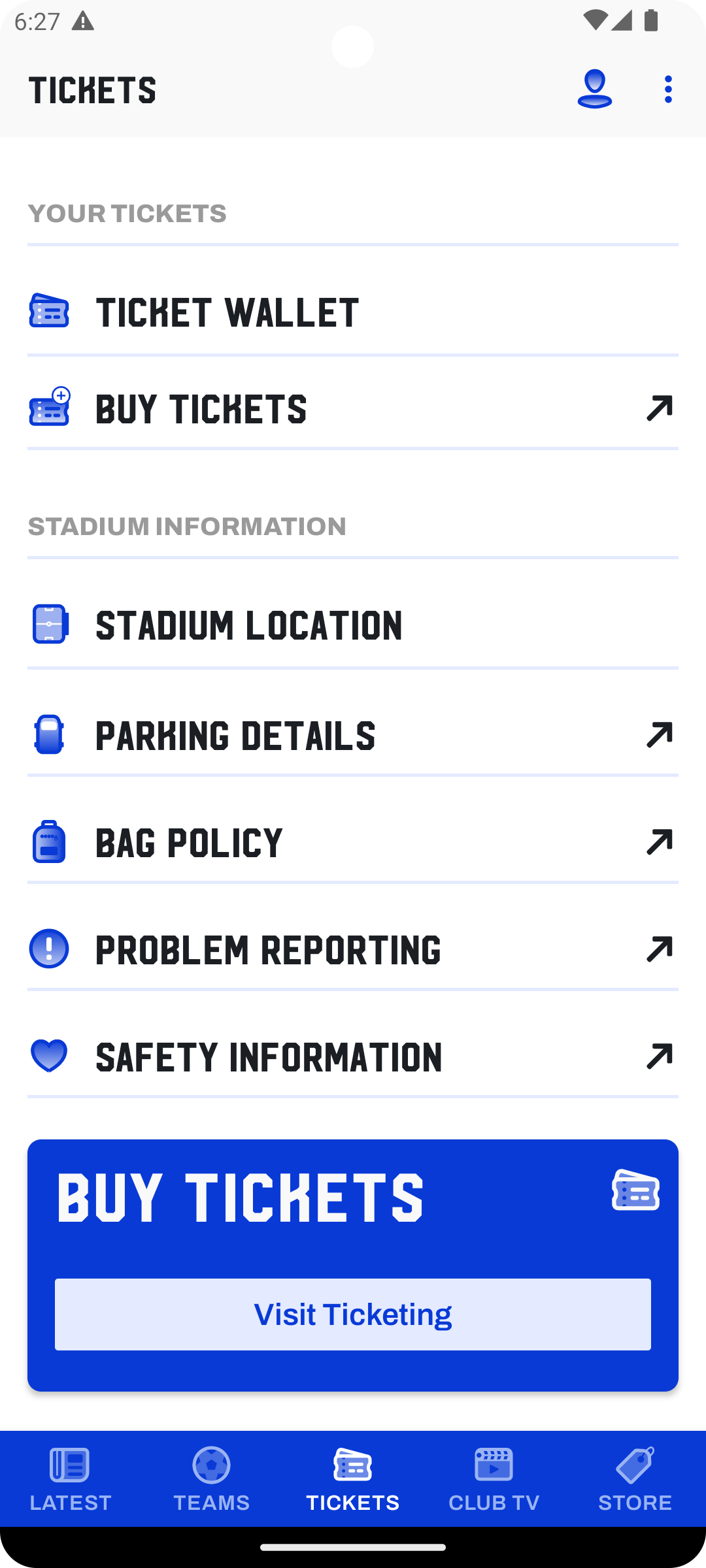Image resolution: width=706 pixels, height=1568 pixels.
Task: Click the Visit Ticketing button
Action: point(353,1315)
